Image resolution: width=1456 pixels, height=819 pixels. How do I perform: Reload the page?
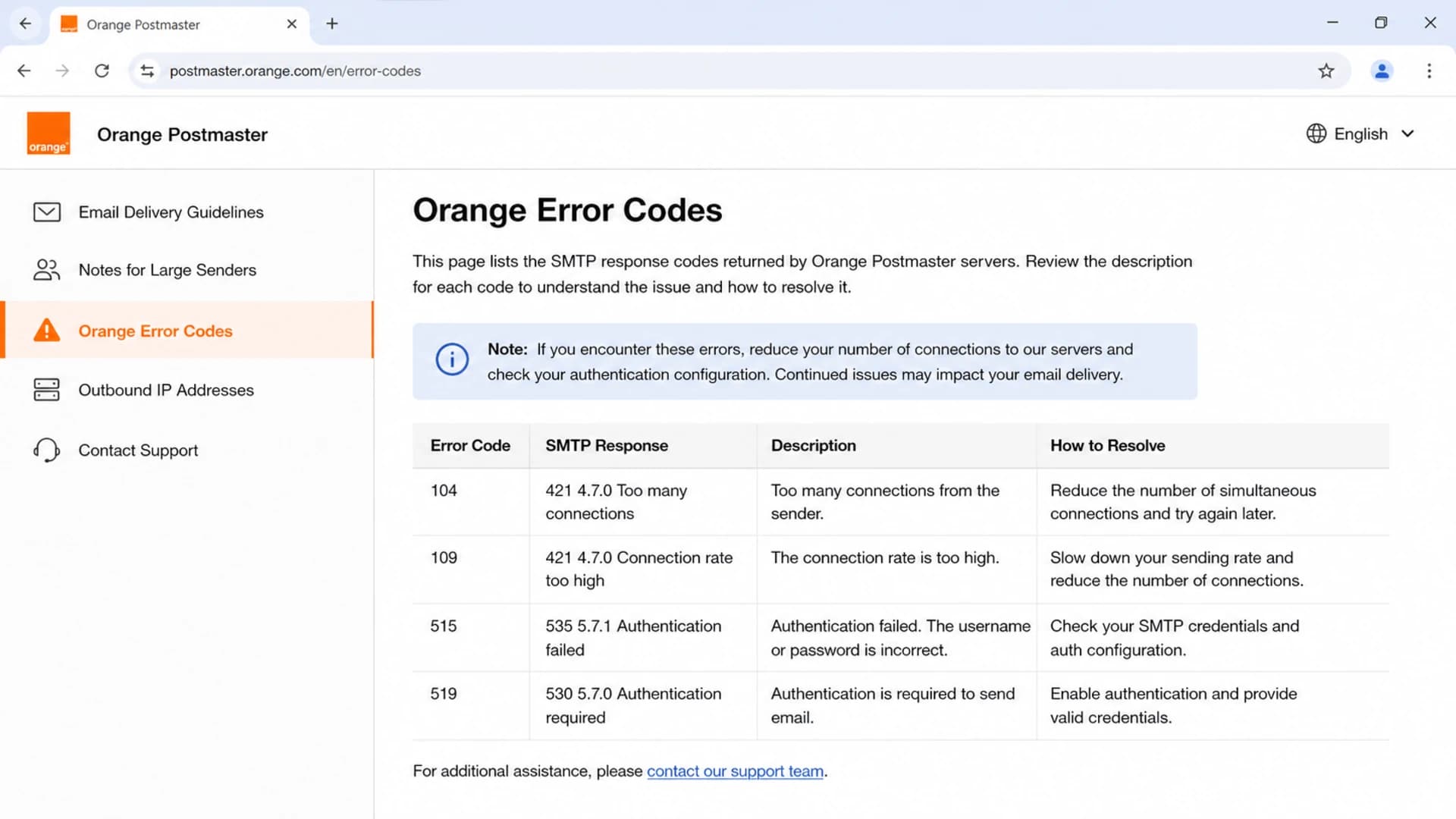point(102,71)
